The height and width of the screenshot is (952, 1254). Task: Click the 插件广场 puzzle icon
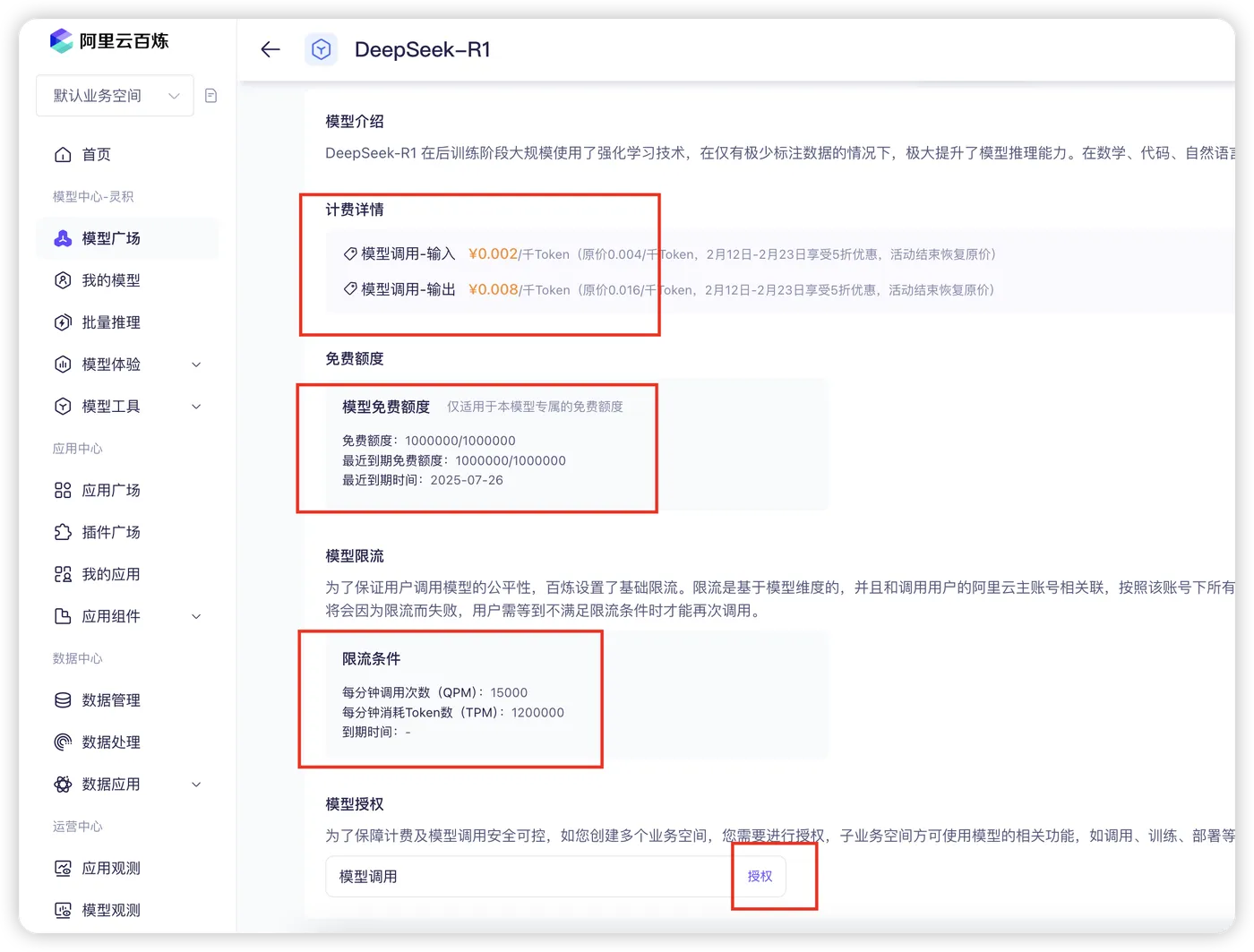(x=63, y=532)
